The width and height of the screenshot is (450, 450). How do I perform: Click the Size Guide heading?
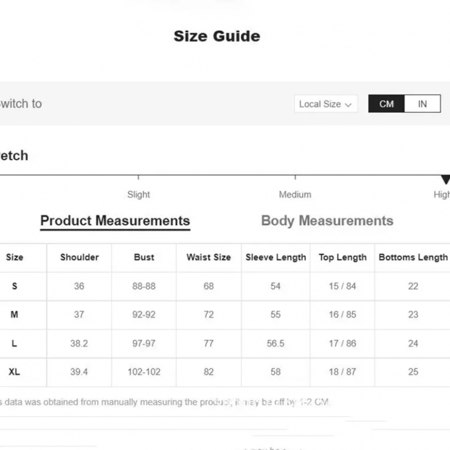217,36
